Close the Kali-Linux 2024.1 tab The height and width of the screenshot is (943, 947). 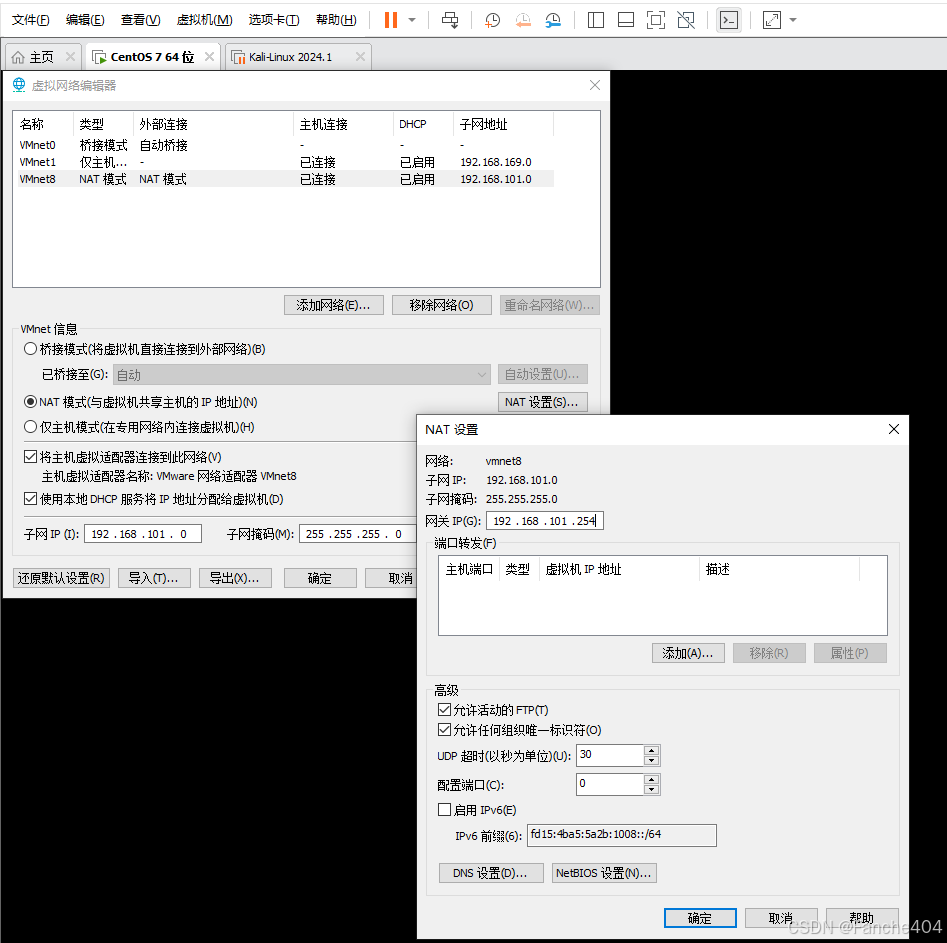point(360,56)
